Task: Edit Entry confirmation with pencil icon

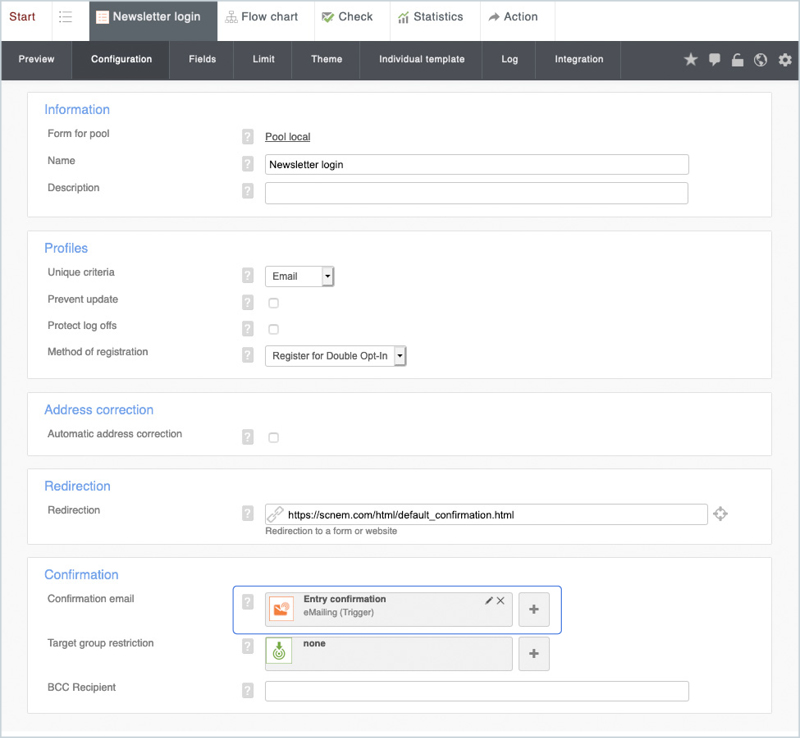Action: [x=489, y=600]
